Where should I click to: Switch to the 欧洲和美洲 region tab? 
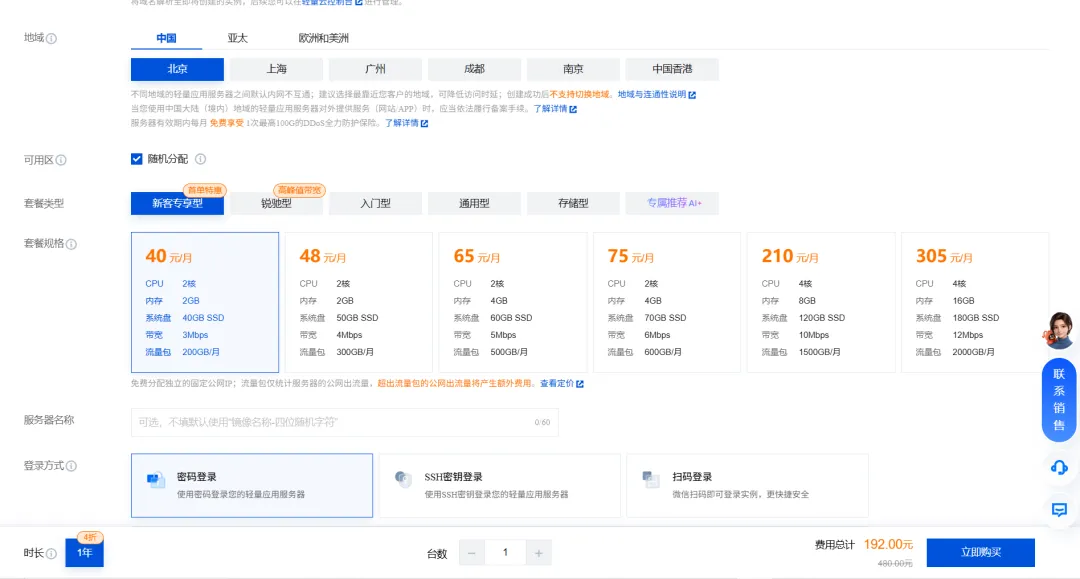(x=323, y=39)
